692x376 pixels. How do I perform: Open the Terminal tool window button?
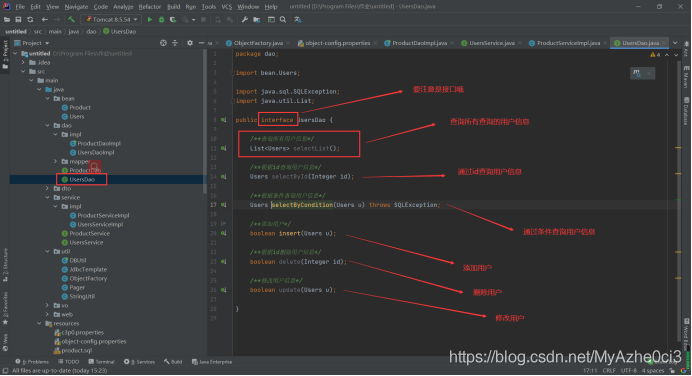101,362
